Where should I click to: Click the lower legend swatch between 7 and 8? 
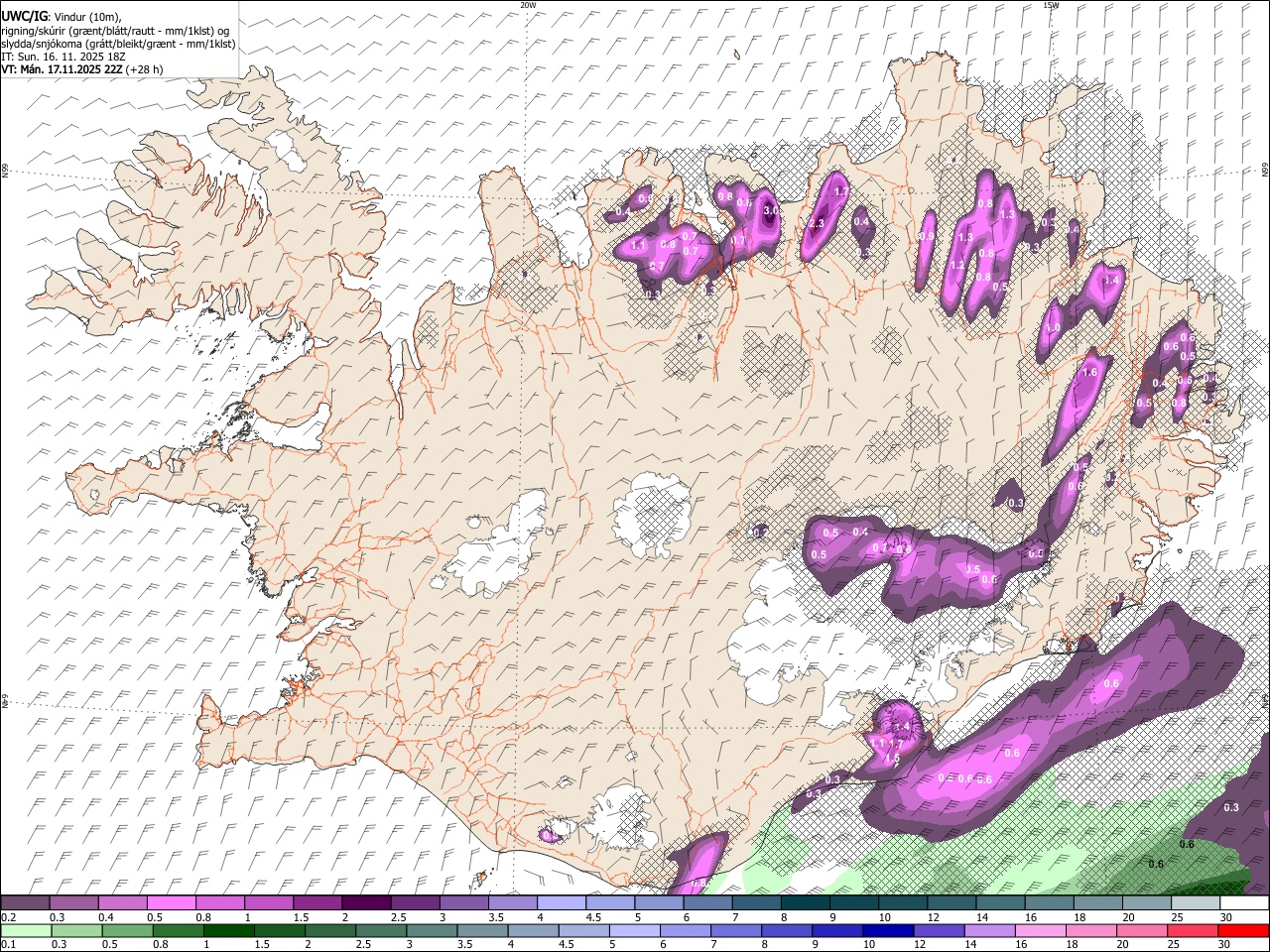[736, 931]
